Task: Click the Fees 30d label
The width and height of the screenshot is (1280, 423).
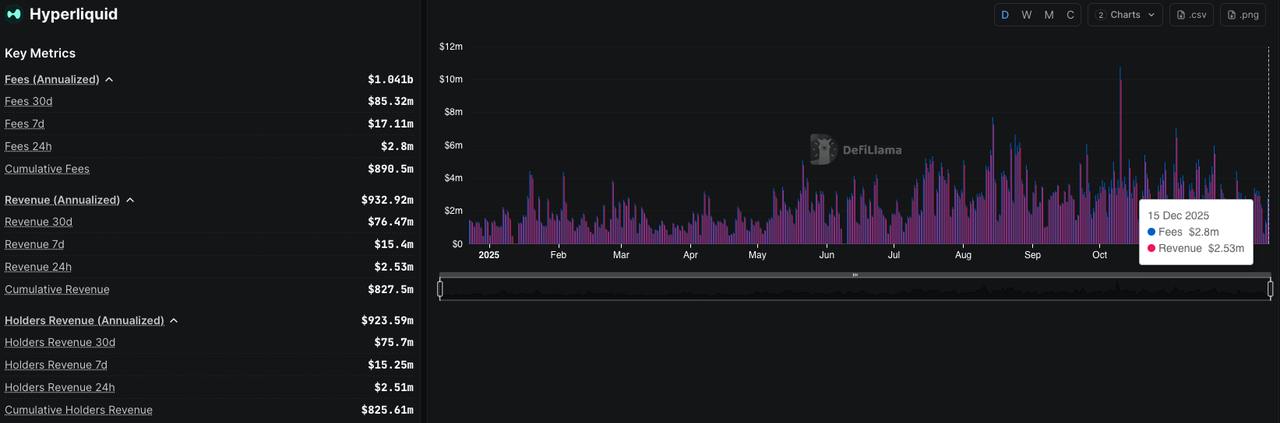Action: pyautogui.click(x=29, y=101)
